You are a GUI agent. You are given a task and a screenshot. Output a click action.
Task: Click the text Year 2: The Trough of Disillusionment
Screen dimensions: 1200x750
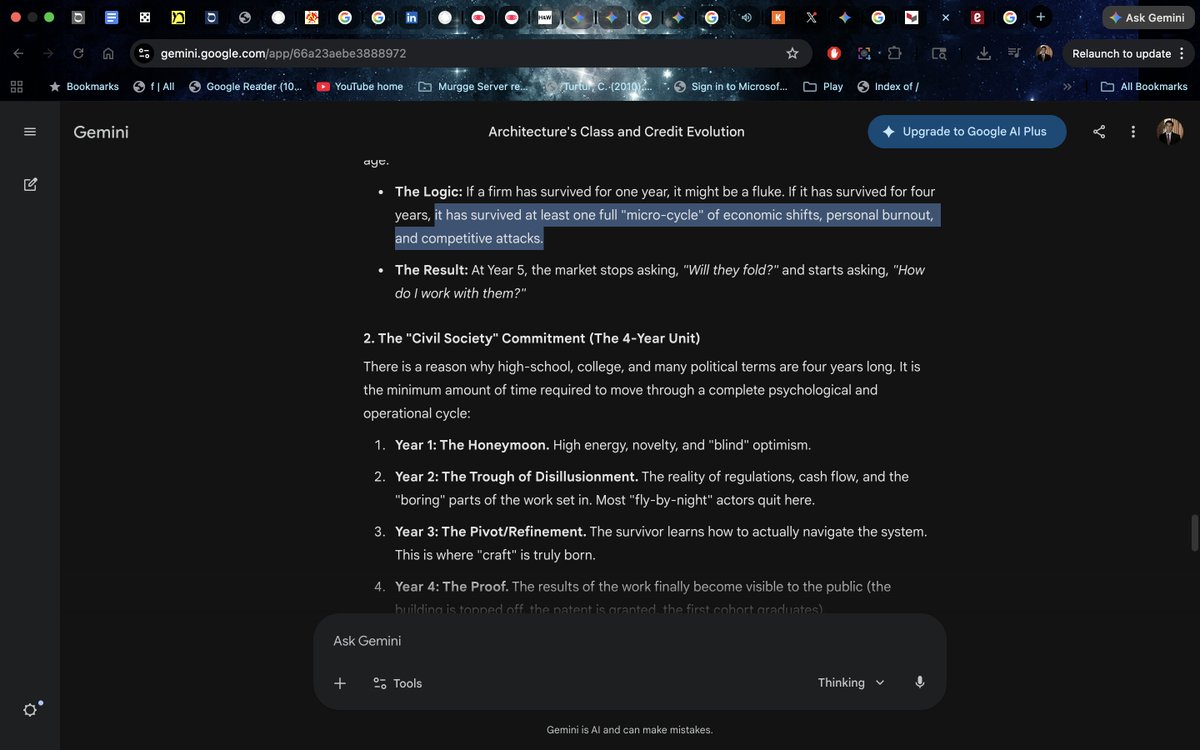click(x=517, y=477)
